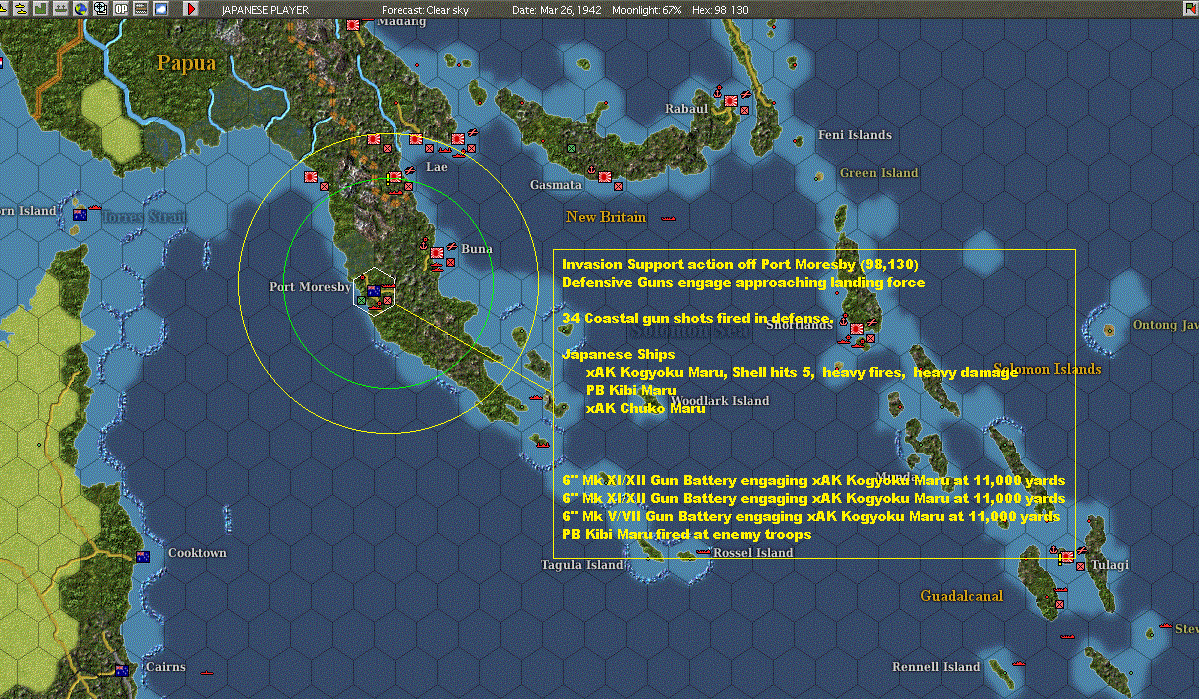The height and width of the screenshot is (699, 1199).
Task: Click 'Invasion Support action off Port Moresby' heading
Action: click(740, 265)
